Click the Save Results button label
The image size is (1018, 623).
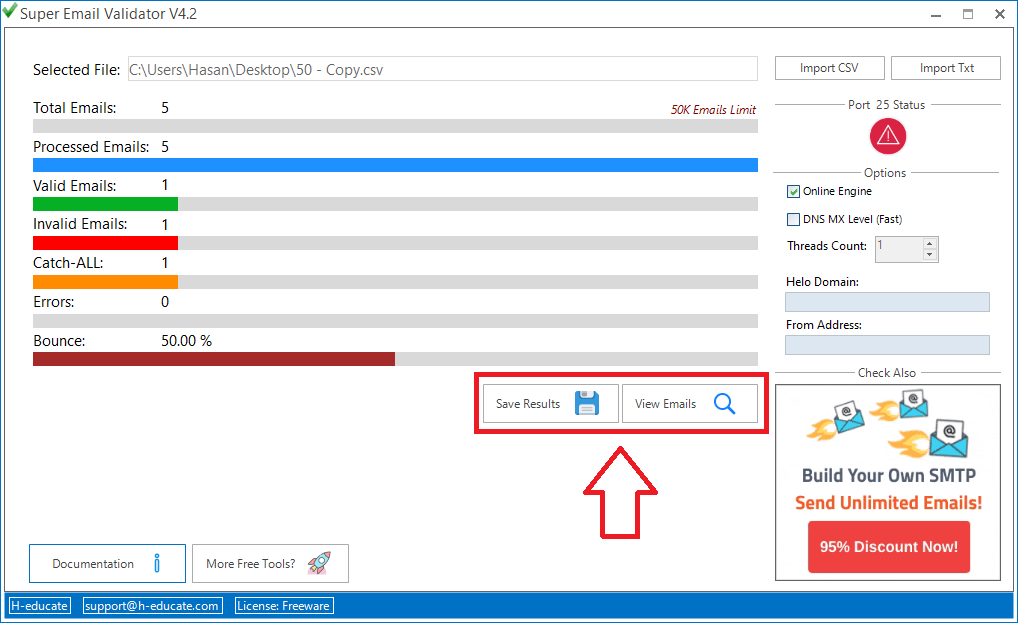point(528,404)
